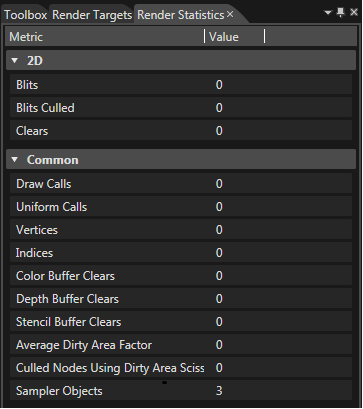Click the Sampler Objects value 3
The height and width of the screenshot is (409, 363).
(x=219, y=391)
